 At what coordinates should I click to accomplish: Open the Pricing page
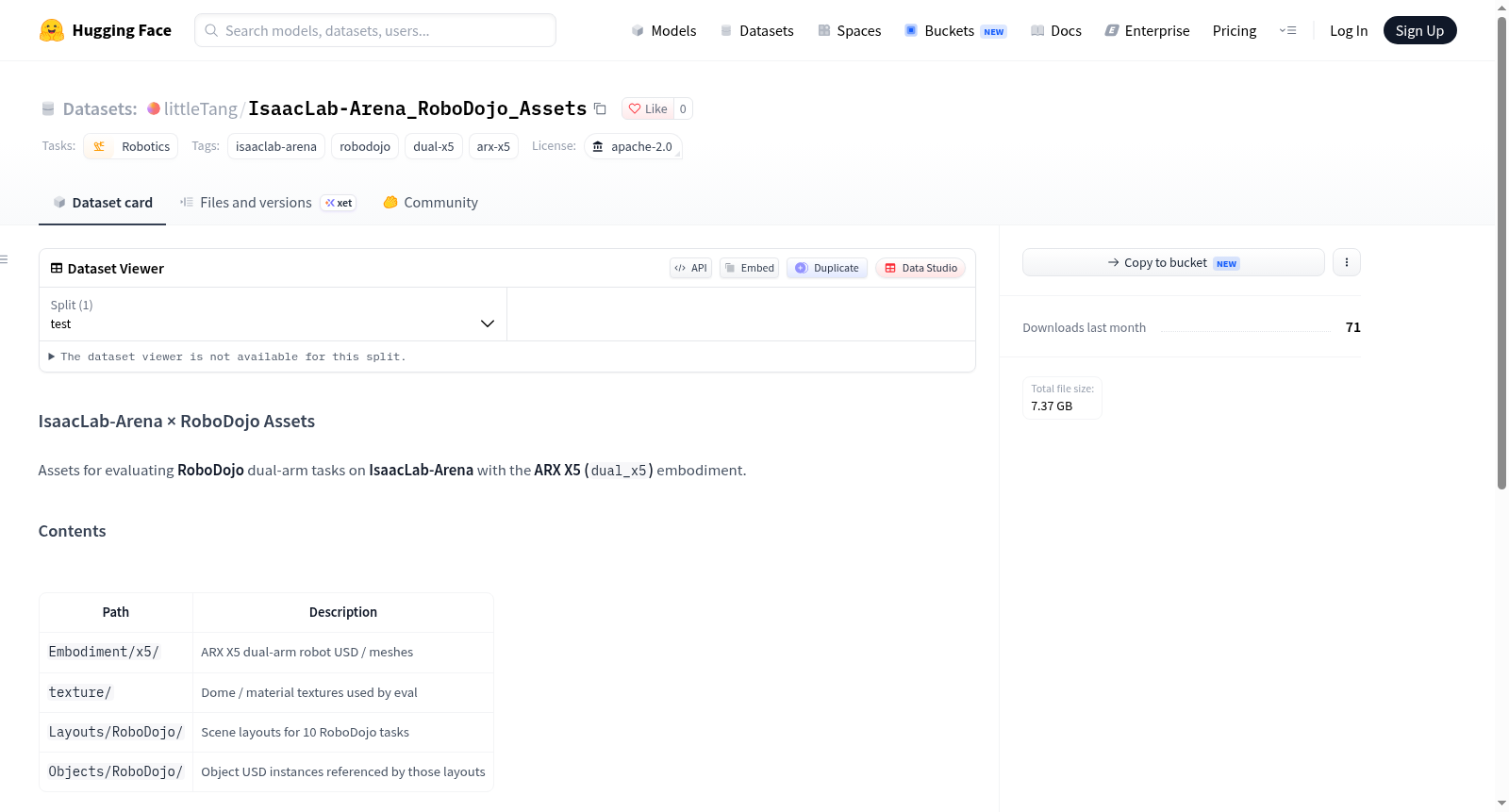[x=1235, y=30]
